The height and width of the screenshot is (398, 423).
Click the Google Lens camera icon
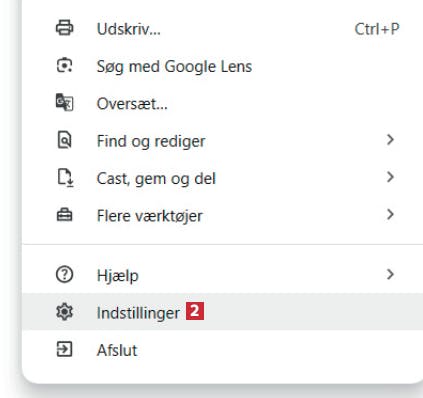pos(64,65)
